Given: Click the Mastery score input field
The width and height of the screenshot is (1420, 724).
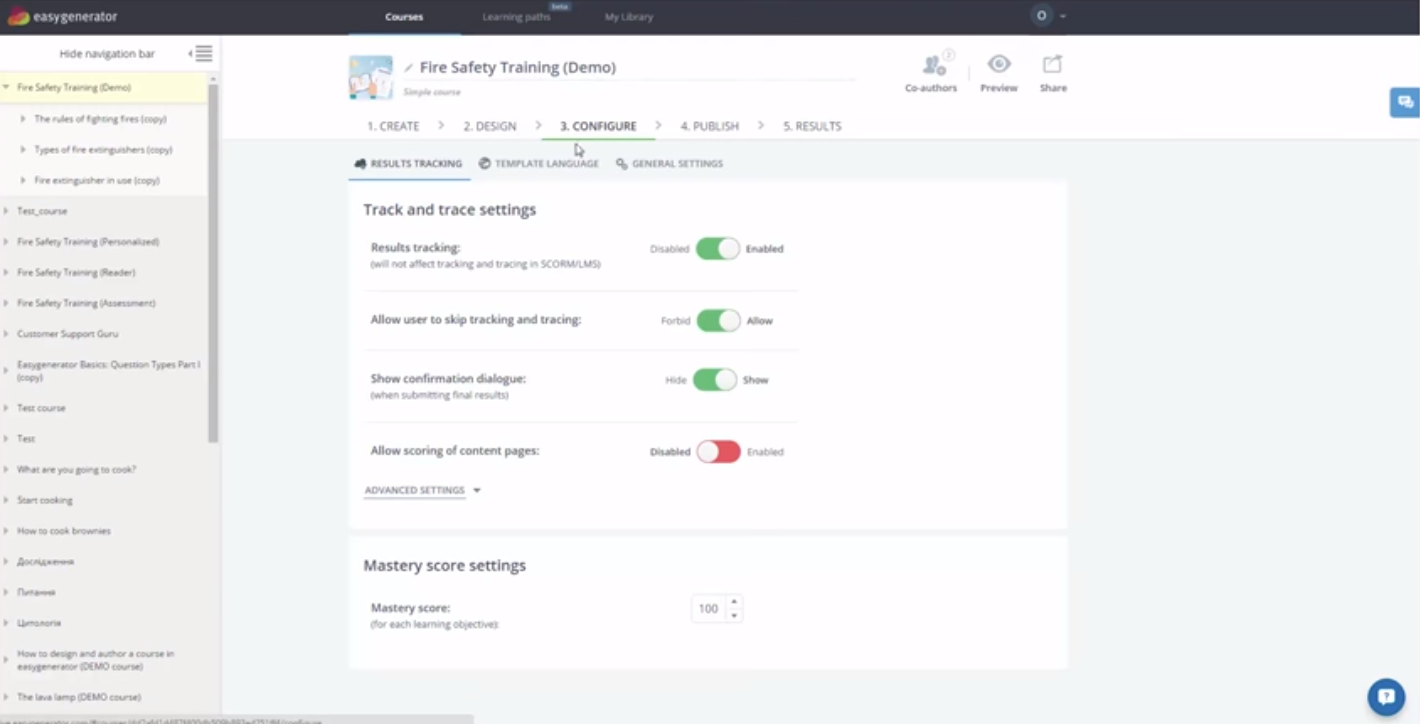Looking at the screenshot, I should click(x=709, y=609).
